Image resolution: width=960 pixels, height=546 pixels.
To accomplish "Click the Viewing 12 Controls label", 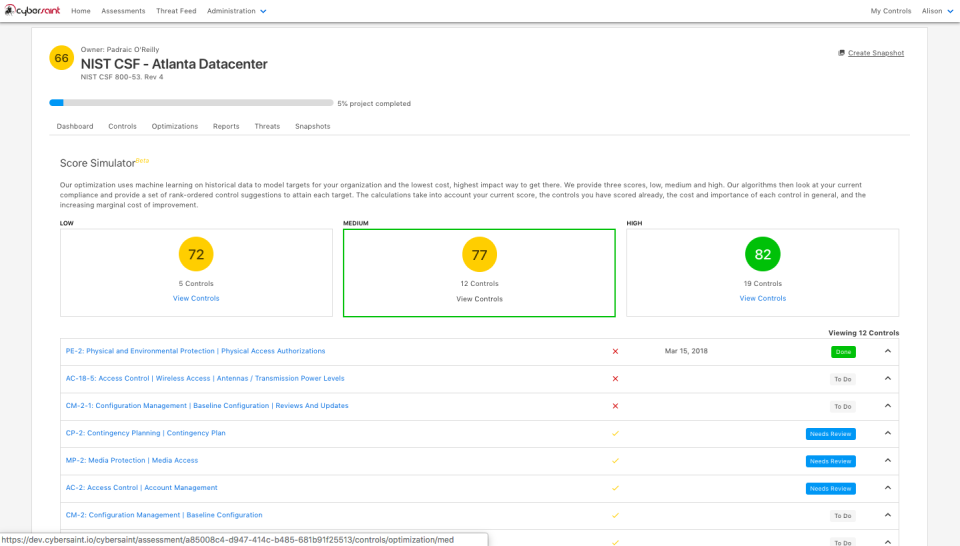I will tap(863, 333).
